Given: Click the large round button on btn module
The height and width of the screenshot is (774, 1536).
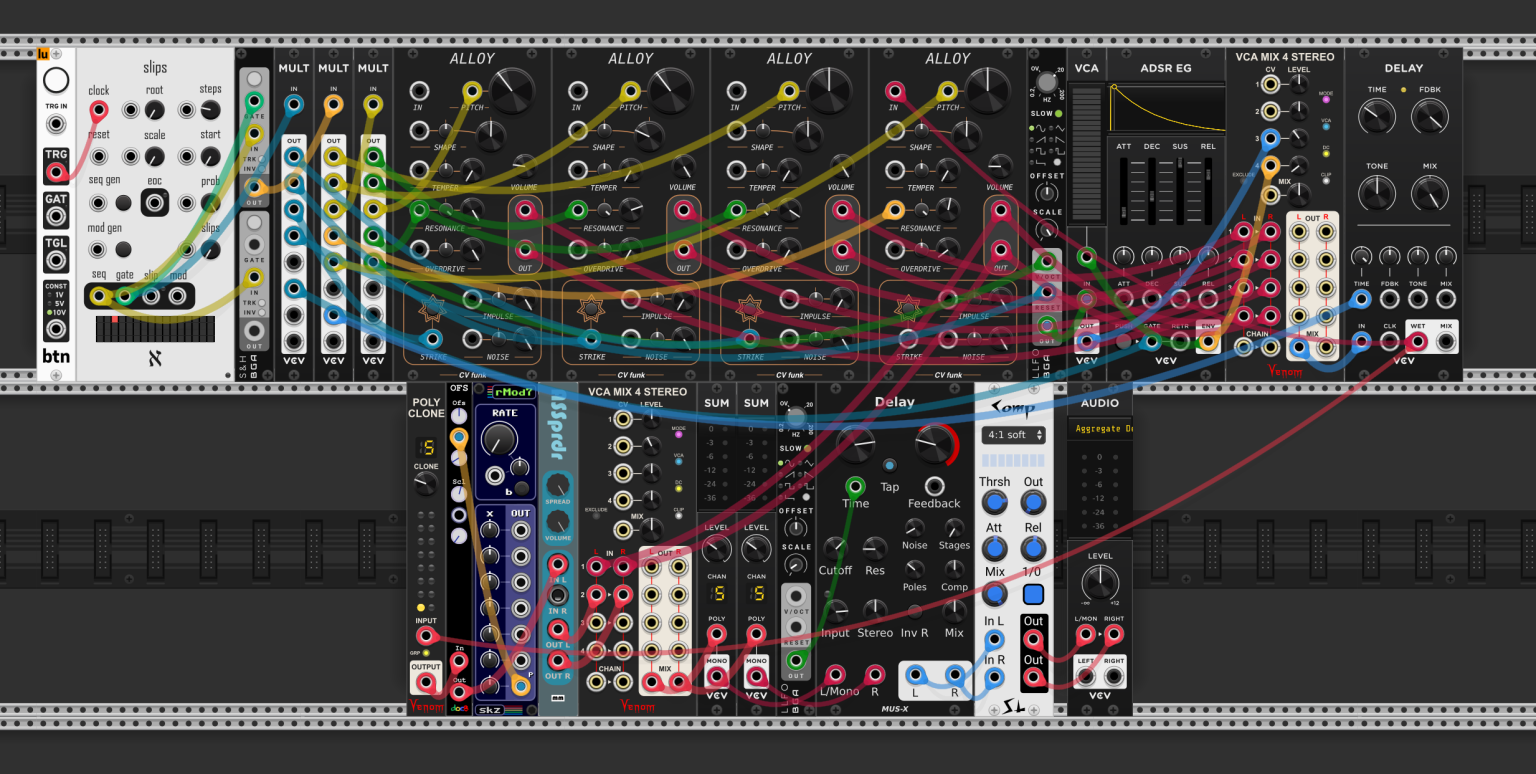Looking at the screenshot, I should point(57,81).
